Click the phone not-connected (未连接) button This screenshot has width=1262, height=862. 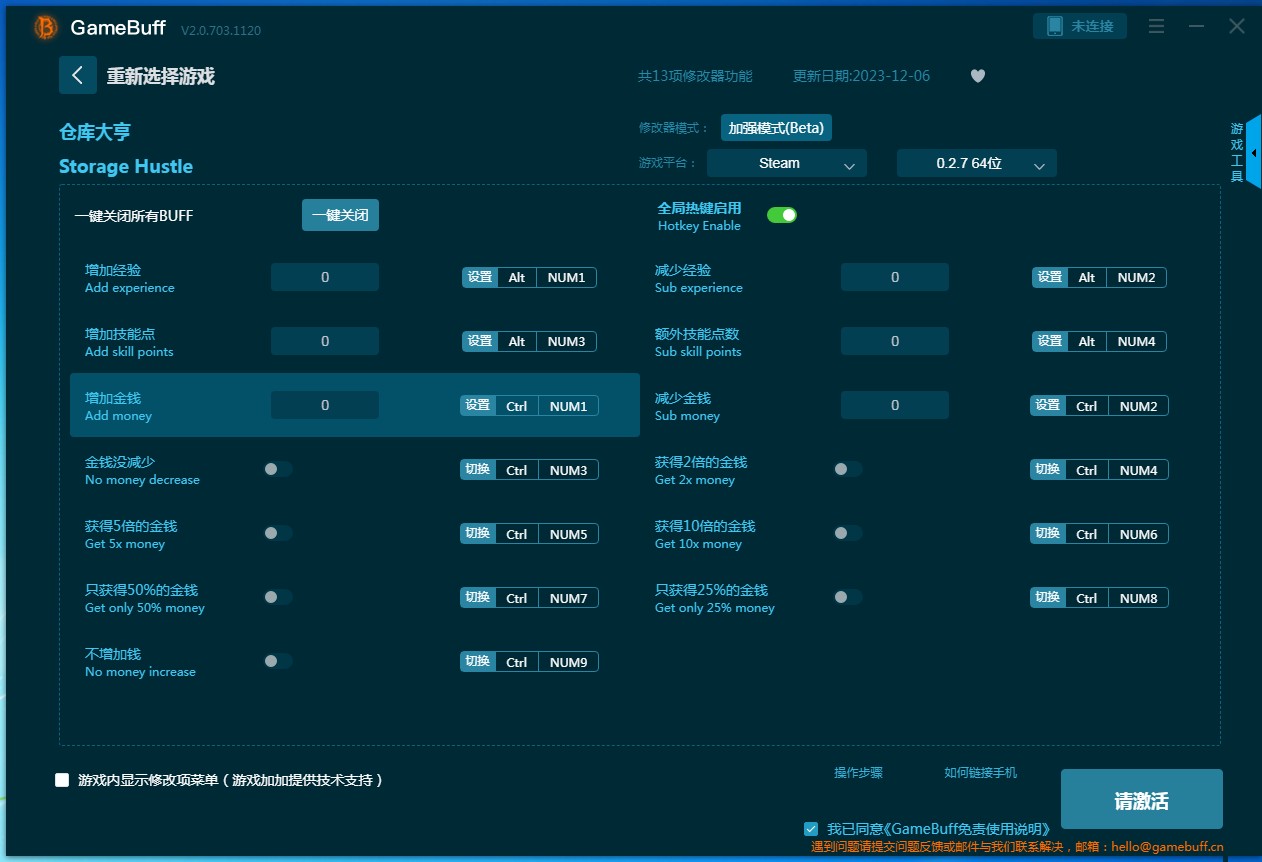1080,26
